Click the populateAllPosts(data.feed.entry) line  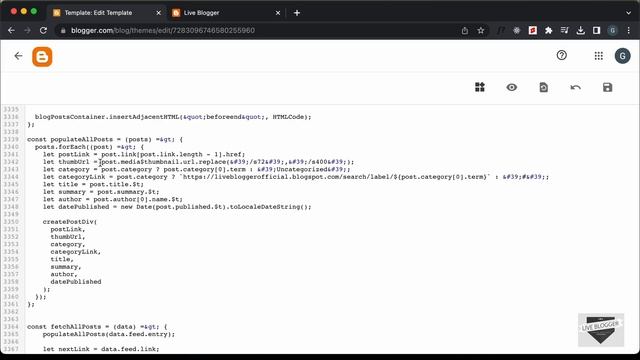109,334
